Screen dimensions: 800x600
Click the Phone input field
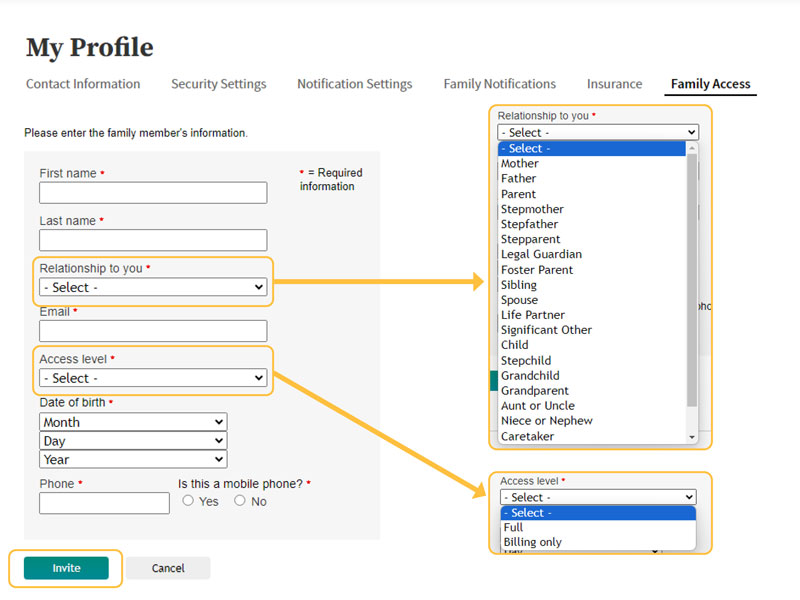point(105,503)
